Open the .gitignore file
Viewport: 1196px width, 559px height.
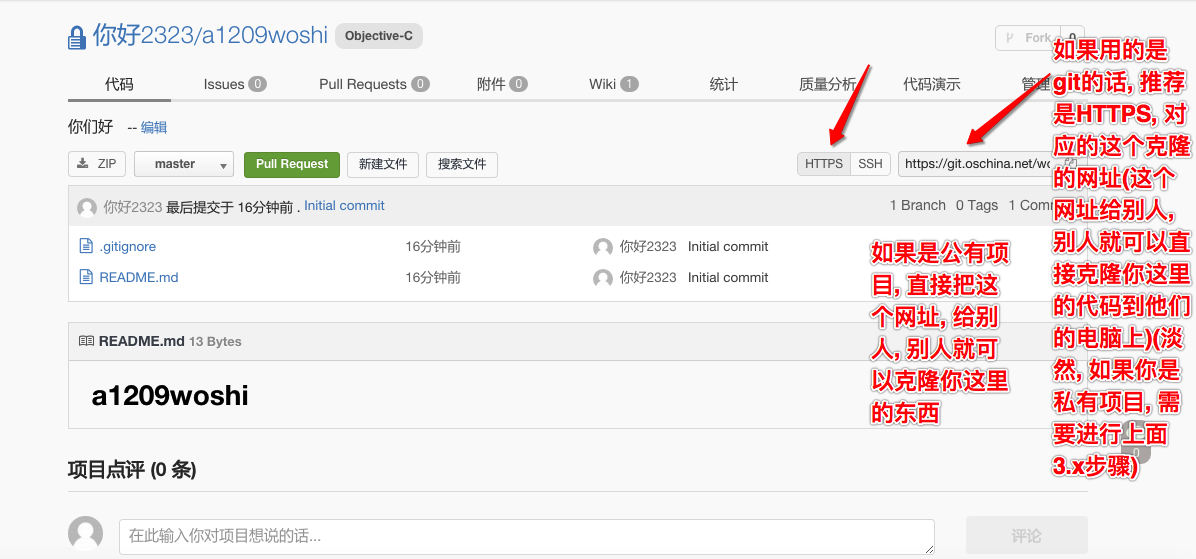pos(127,246)
